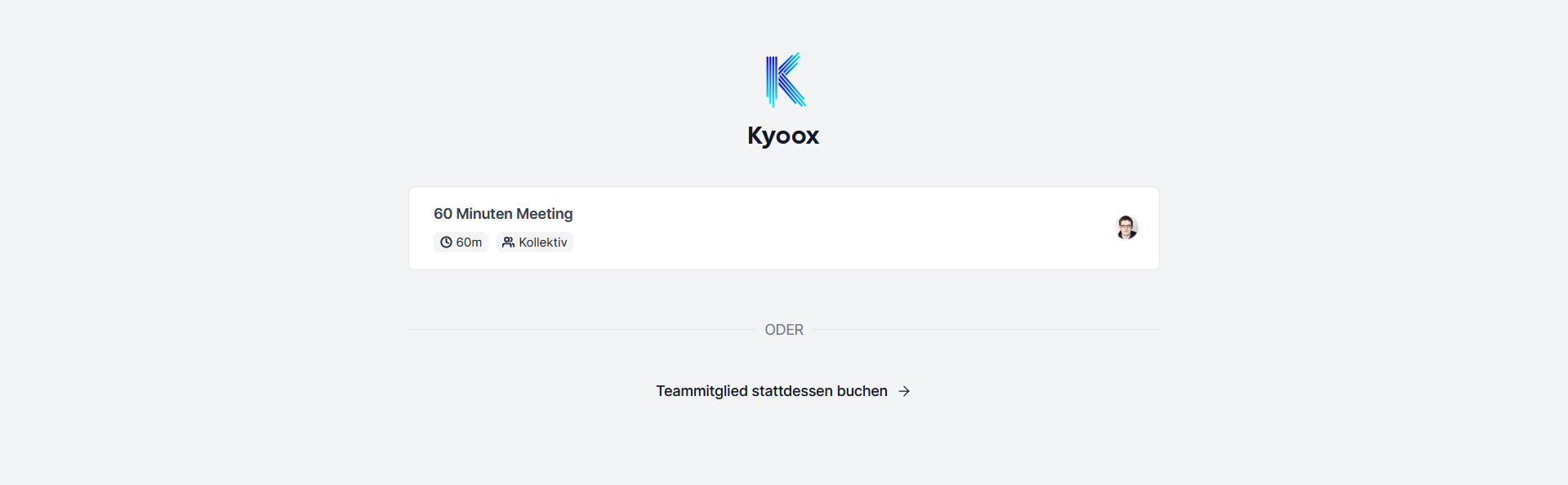Click the "60 Minuten" text in the card title
The width and height of the screenshot is (1568, 485).
tap(472, 214)
